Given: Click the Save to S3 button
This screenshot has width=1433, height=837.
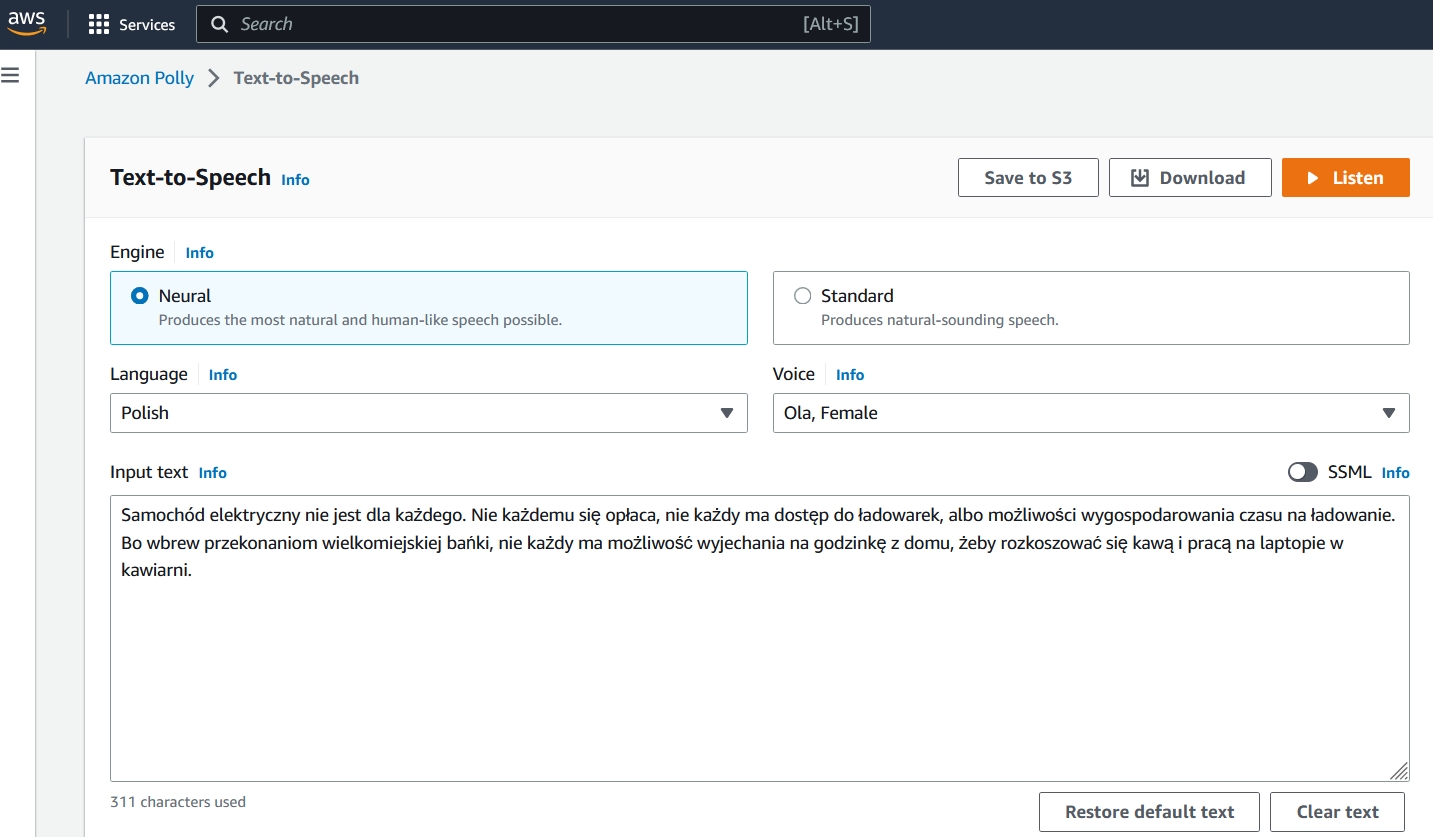Looking at the screenshot, I should click(x=1028, y=178).
